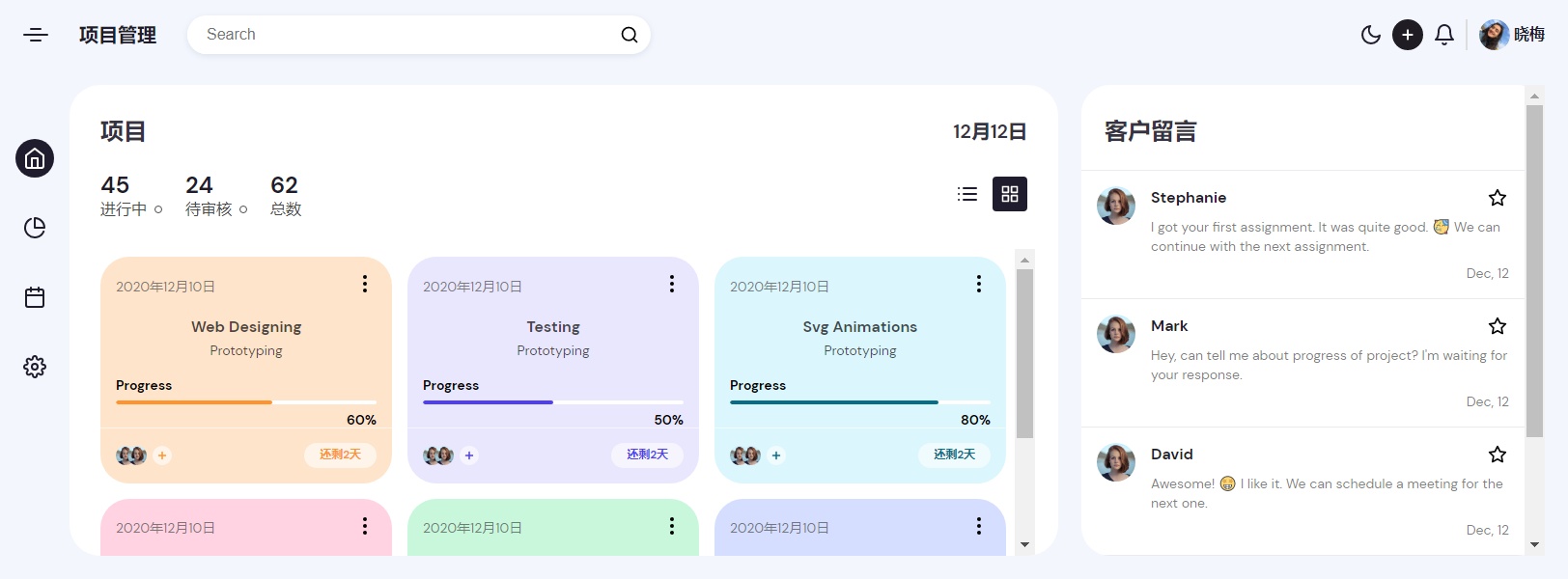Image resolution: width=1568 pixels, height=579 pixels.
Task: Click Testing progress bar
Action: tap(553, 402)
